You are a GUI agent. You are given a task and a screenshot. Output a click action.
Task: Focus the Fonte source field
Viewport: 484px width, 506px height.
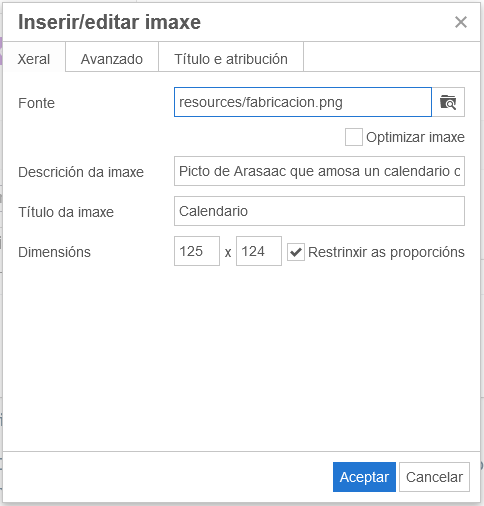pos(303,102)
